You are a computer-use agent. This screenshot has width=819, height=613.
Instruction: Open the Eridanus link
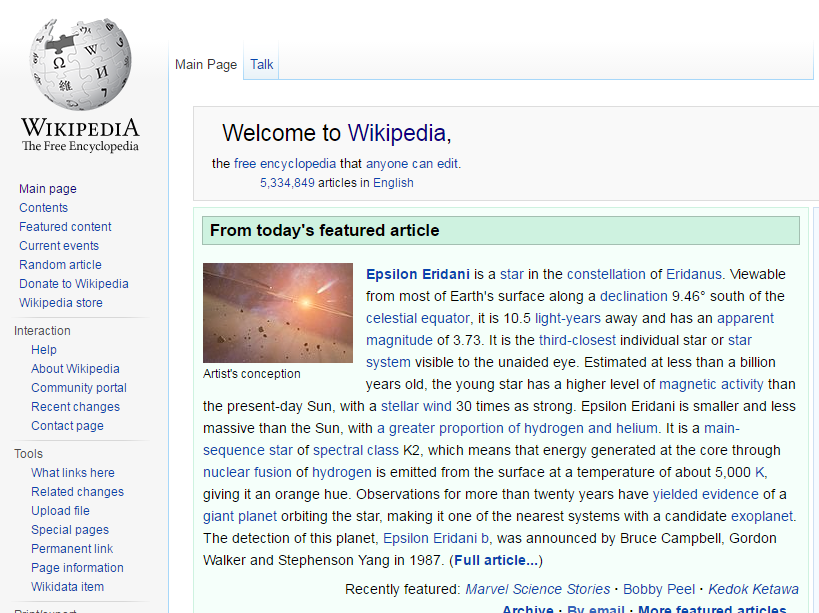tap(694, 274)
